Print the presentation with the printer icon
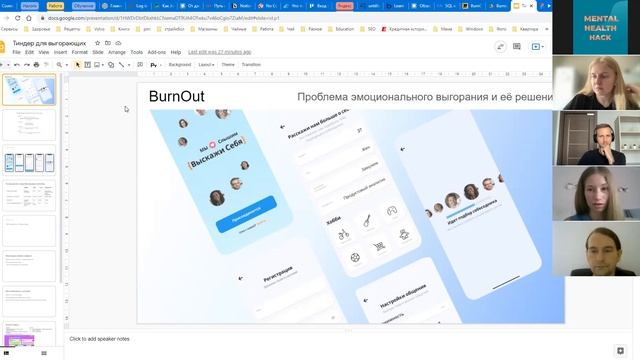 (36, 65)
